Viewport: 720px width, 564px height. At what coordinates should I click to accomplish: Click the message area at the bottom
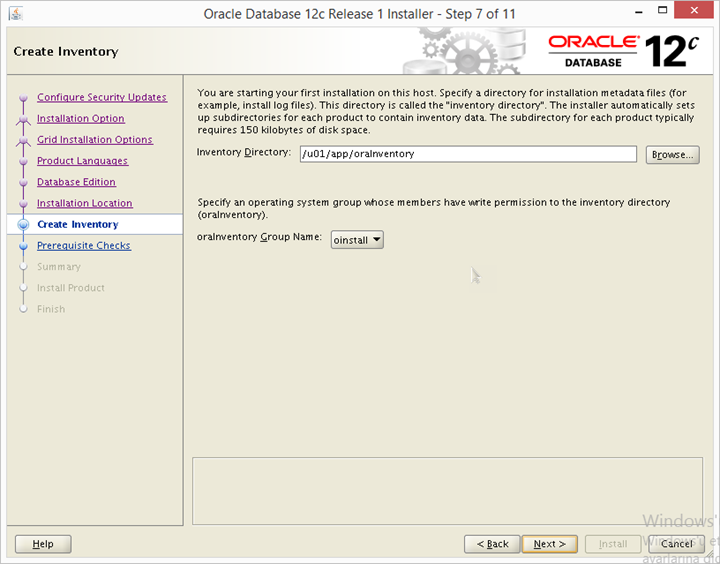click(447, 491)
